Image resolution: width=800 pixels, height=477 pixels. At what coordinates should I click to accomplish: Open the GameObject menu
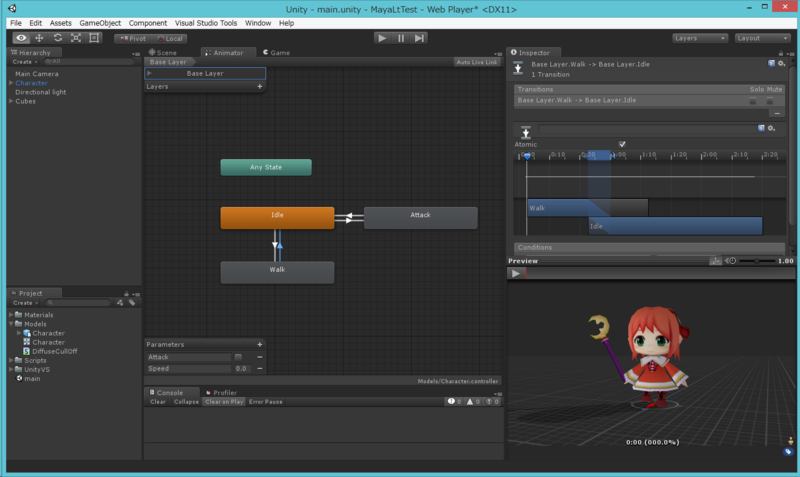coord(100,23)
